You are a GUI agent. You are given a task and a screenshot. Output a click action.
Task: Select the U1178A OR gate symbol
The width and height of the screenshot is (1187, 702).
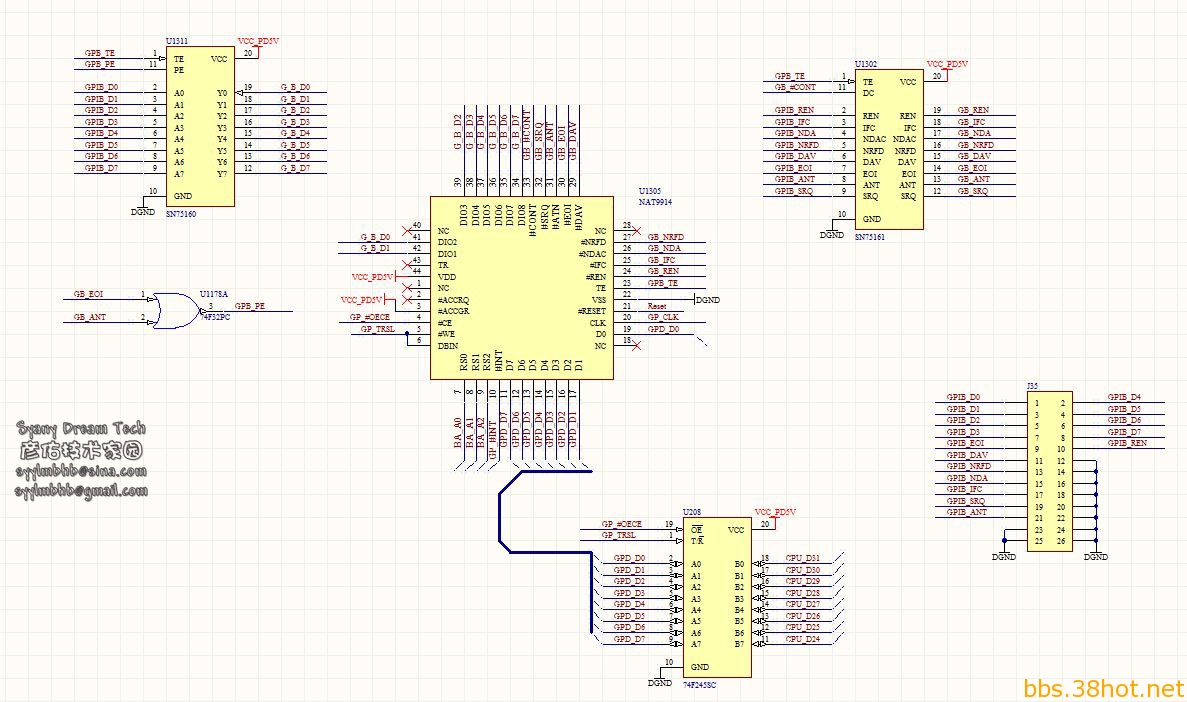(x=176, y=310)
